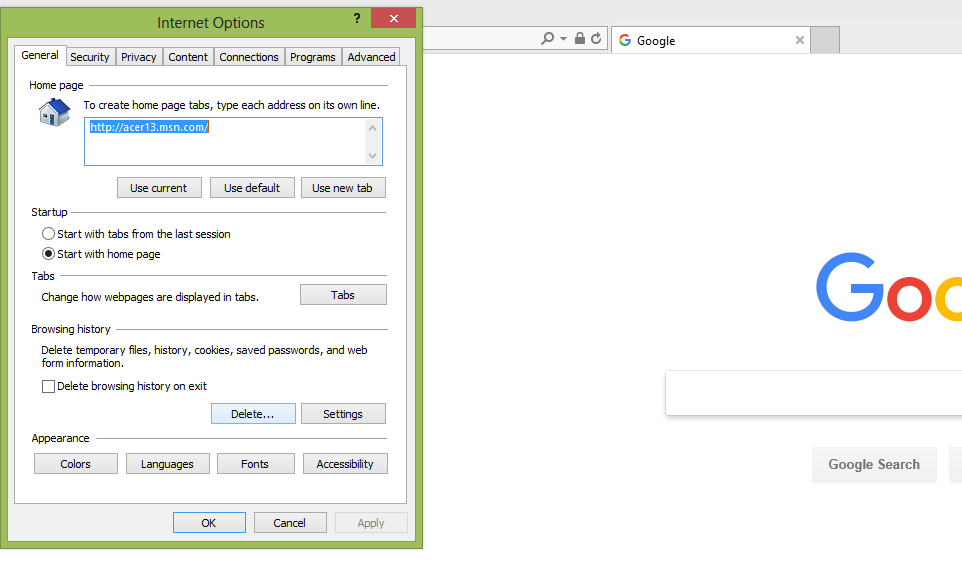
Task: Switch to the Security tab
Action: click(90, 57)
